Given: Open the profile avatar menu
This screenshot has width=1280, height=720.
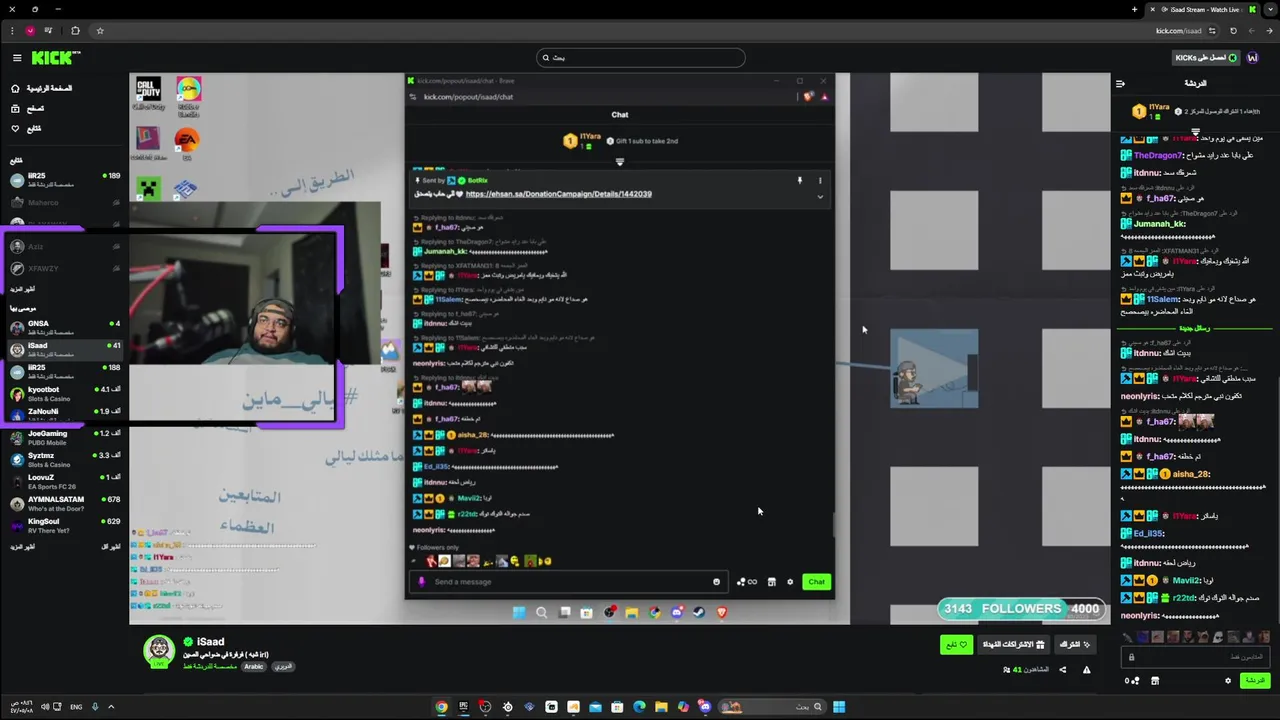Looking at the screenshot, I should [1253, 58].
